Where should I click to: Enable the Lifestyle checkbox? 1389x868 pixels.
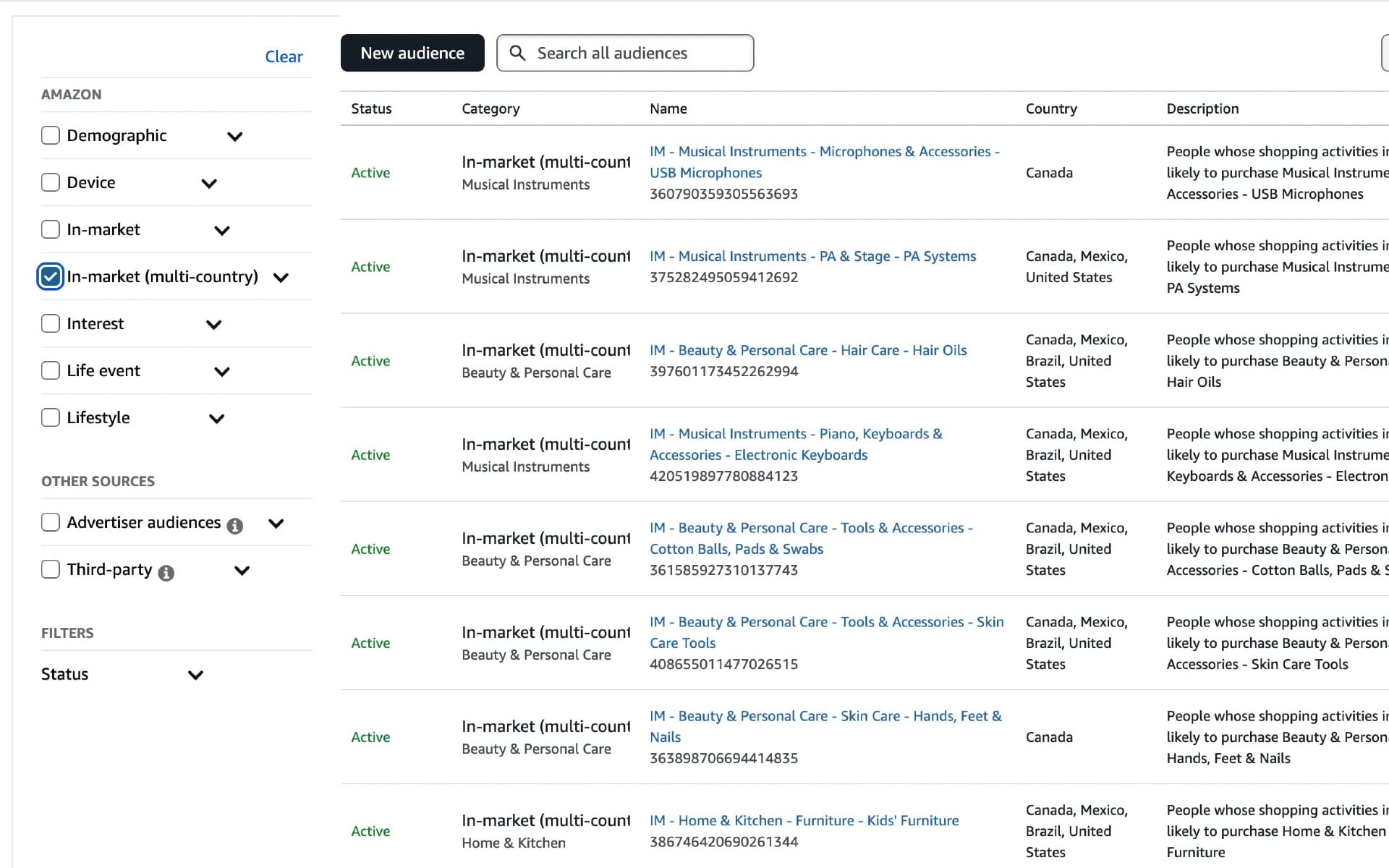tap(50, 417)
